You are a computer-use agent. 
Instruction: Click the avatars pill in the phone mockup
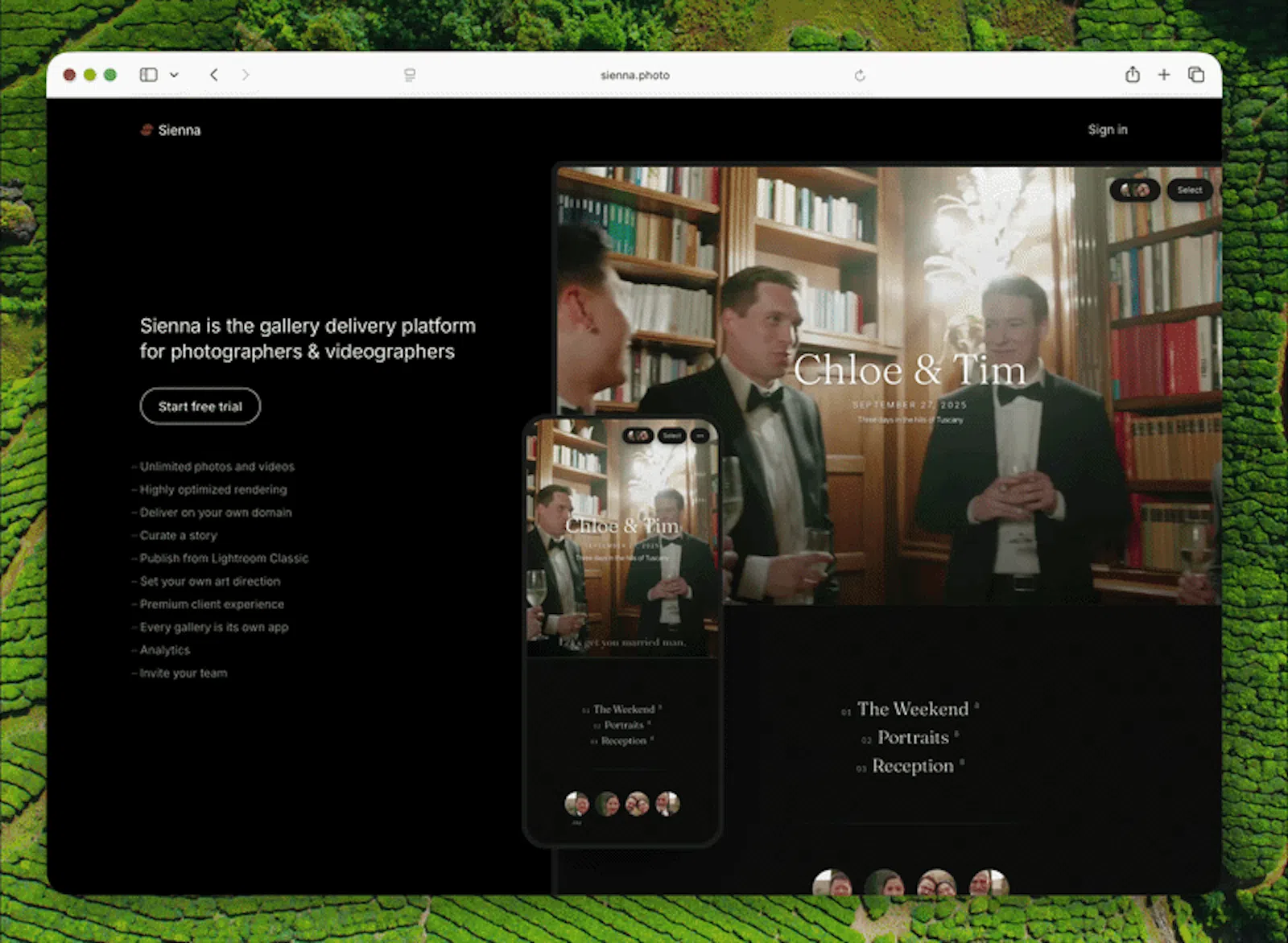click(x=638, y=435)
